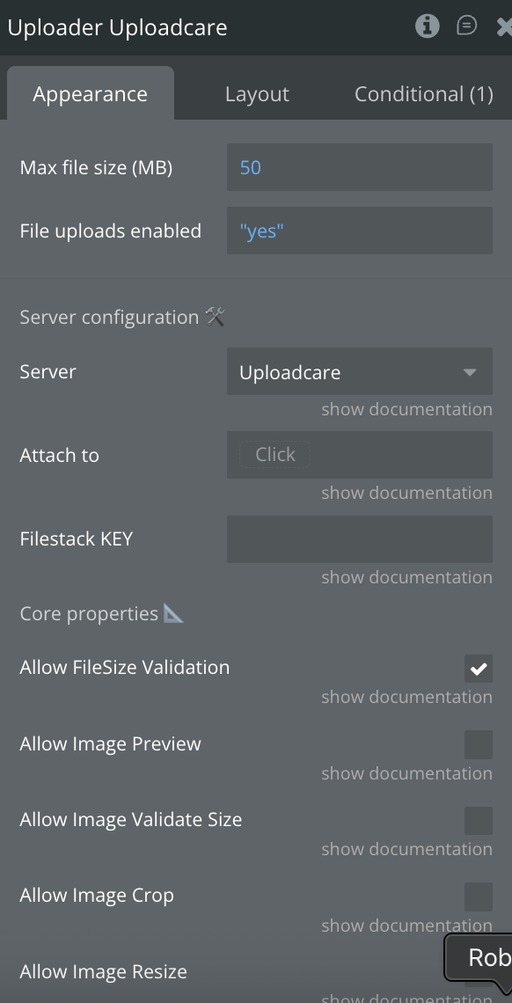Open the Server dropdown showing Uploadcare
This screenshot has height=1003, width=512.
coord(360,372)
